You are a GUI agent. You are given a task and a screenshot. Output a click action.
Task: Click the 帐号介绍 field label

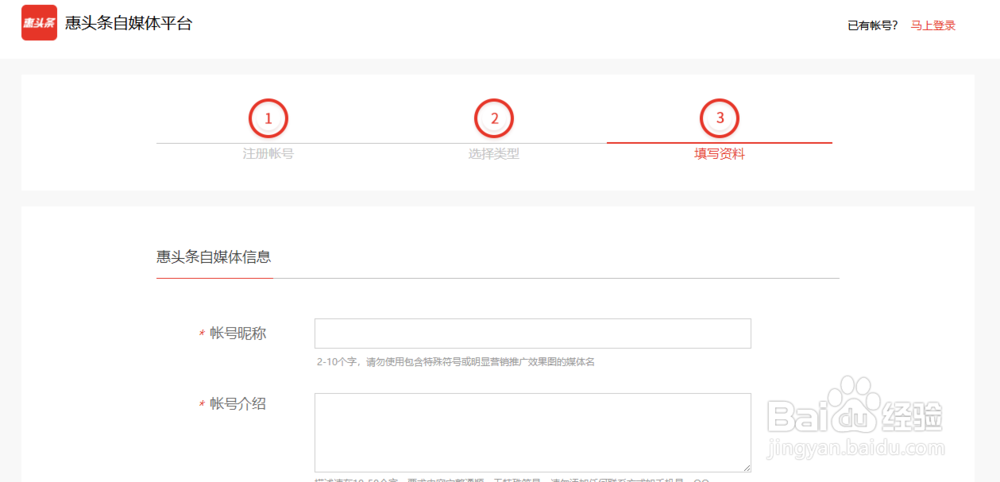(238, 404)
